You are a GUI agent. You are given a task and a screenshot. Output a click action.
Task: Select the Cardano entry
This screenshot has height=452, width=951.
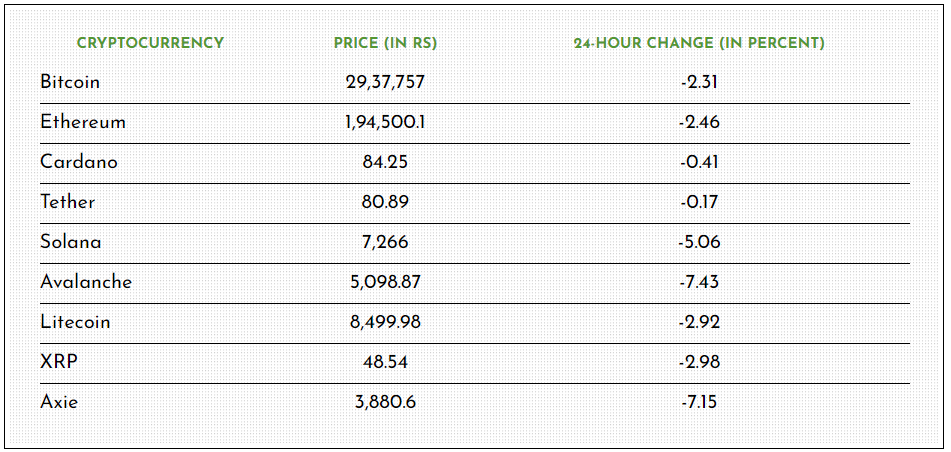pyautogui.click(x=79, y=162)
